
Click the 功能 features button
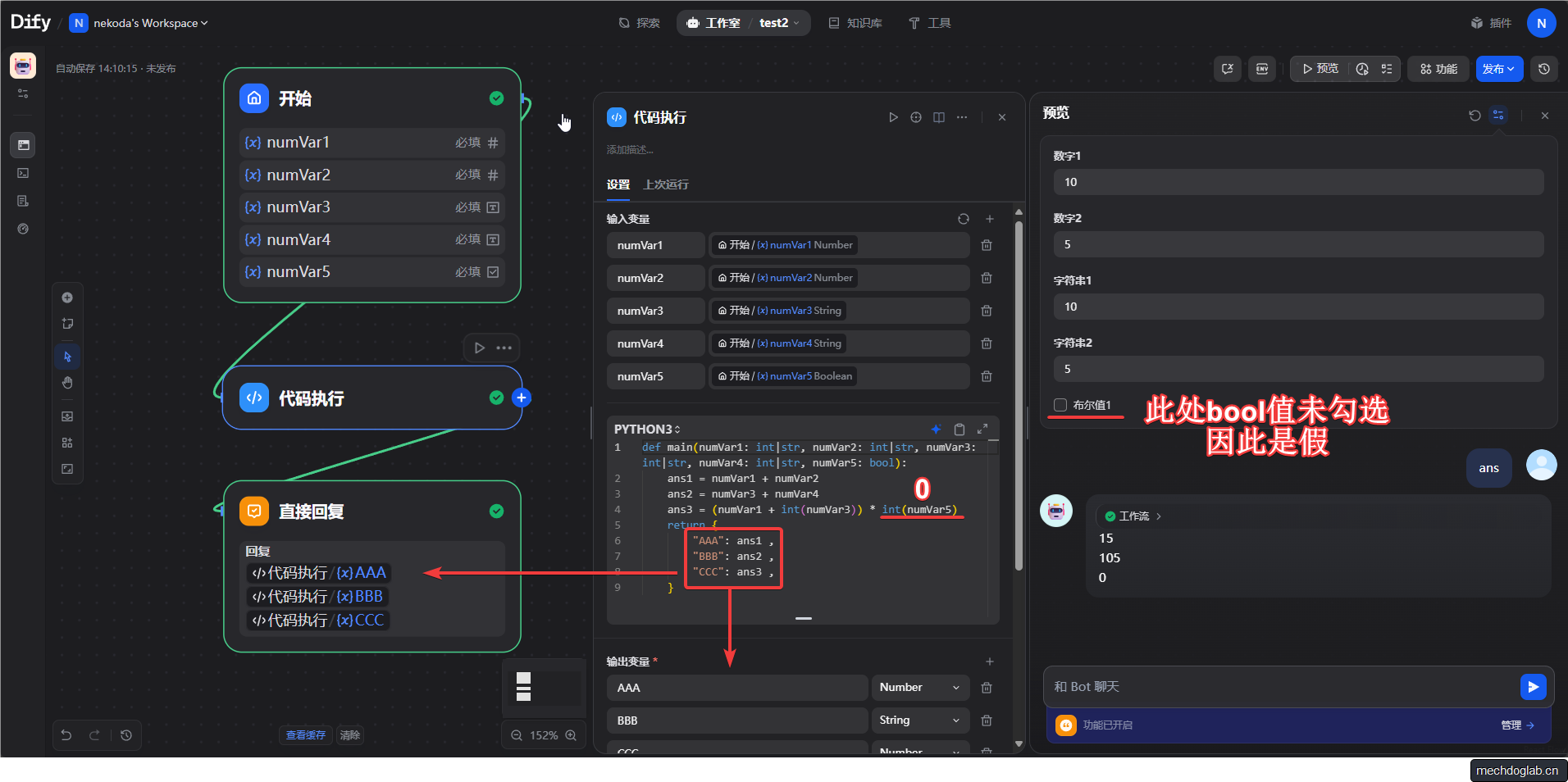point(1438,69)
